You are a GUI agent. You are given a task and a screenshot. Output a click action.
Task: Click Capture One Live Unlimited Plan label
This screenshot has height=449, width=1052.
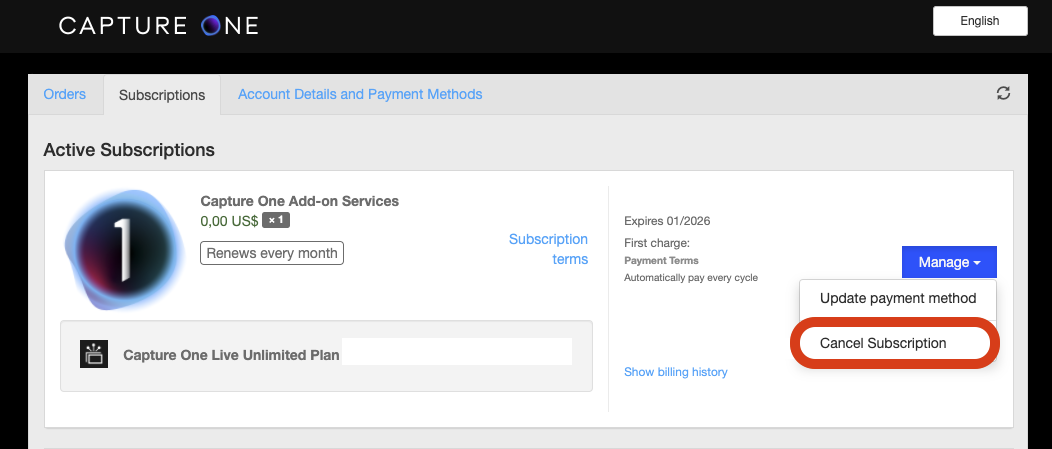pyautogui.click(x=231, y=355)
